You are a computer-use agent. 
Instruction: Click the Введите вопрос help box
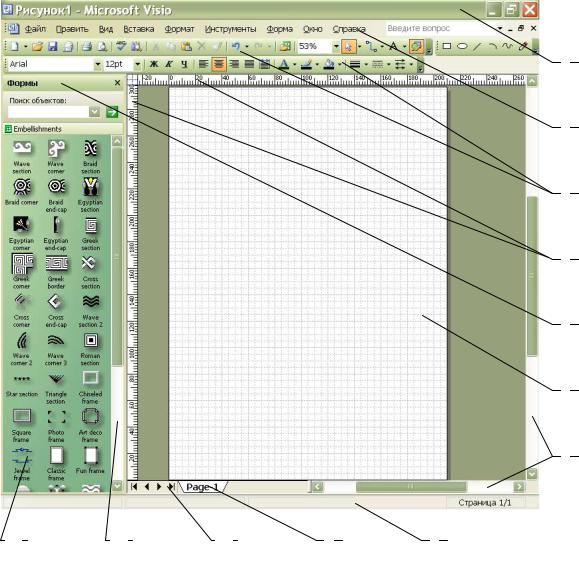coord(441,28)
